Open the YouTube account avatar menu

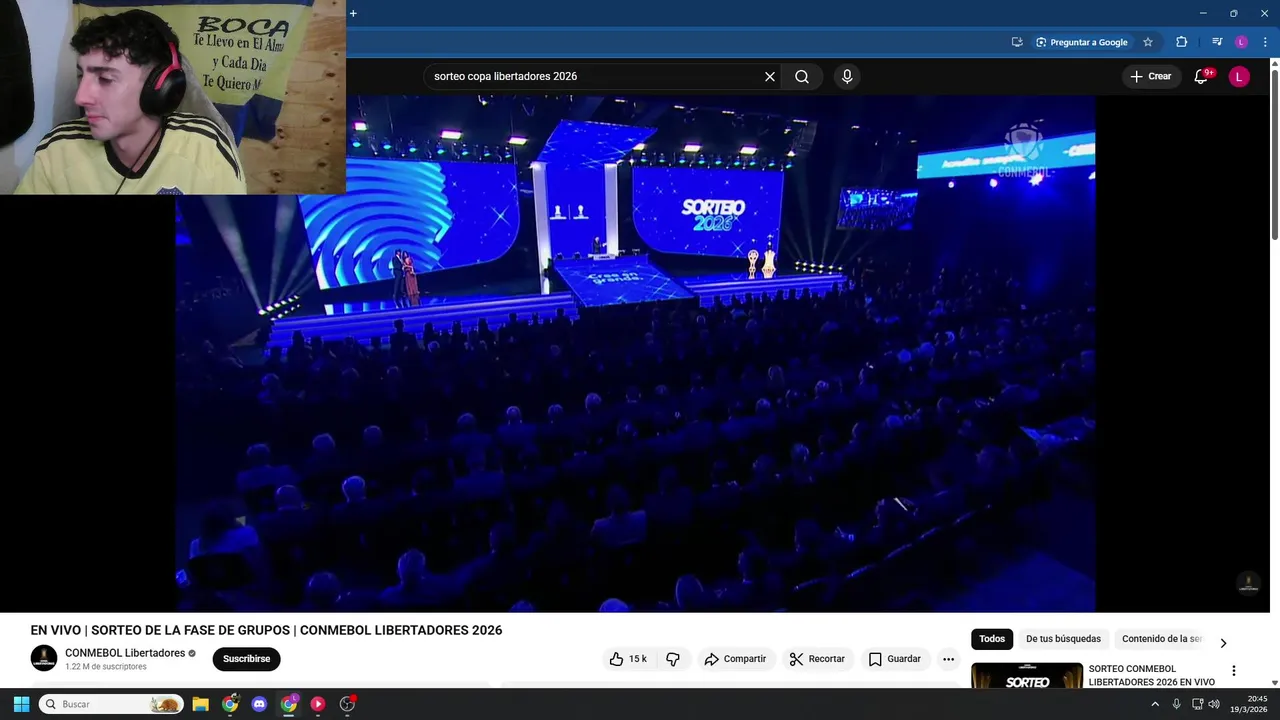[x=1239, y=76]
